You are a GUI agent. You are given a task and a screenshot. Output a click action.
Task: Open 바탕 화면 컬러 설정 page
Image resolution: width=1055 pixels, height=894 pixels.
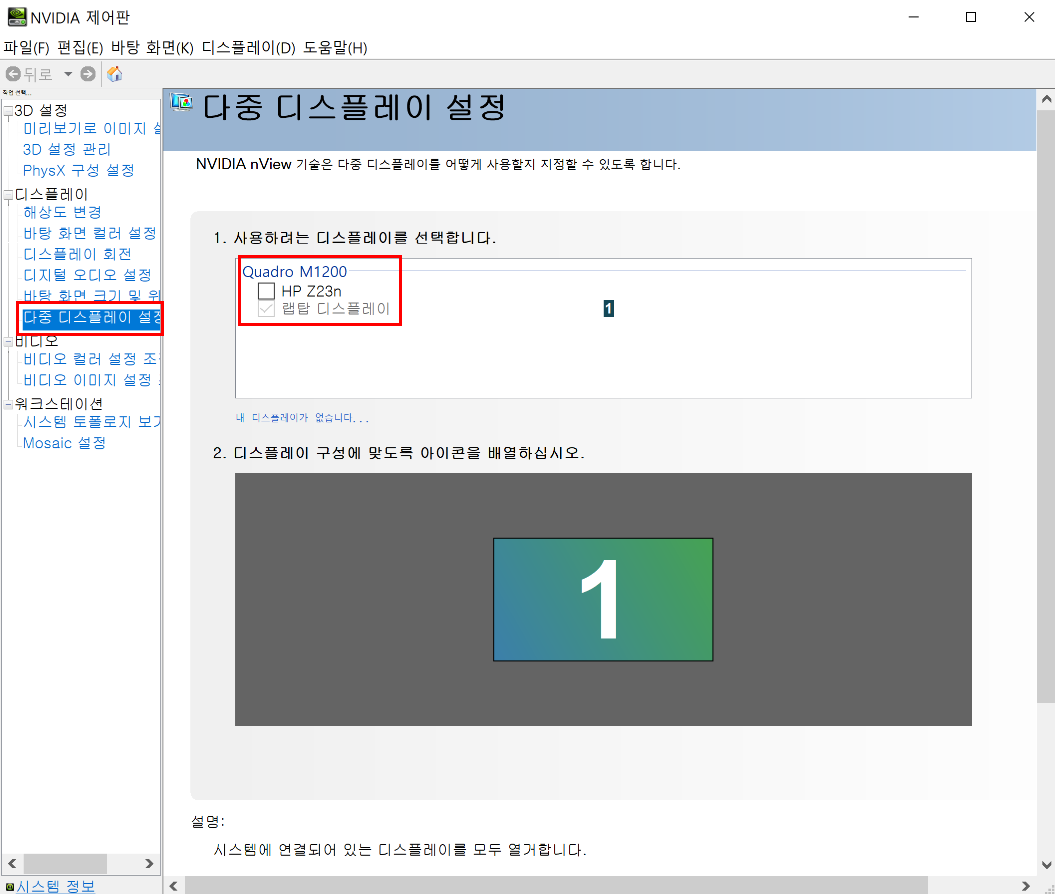click(90, 233)
